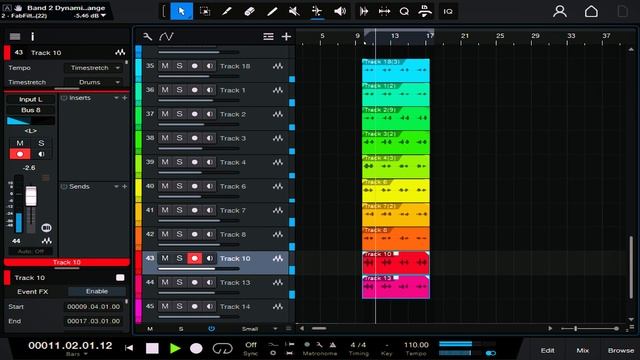Toggle the Metronome click icon
Image resolution: width=640 pixels, height=360 pixels.
(x=333, y=344)
